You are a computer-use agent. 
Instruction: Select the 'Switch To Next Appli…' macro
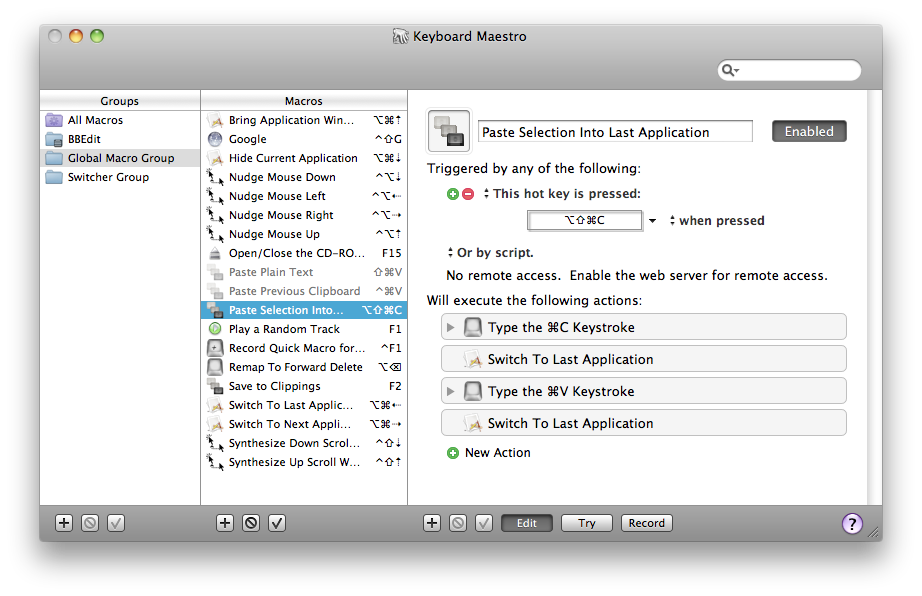[304, 424]
